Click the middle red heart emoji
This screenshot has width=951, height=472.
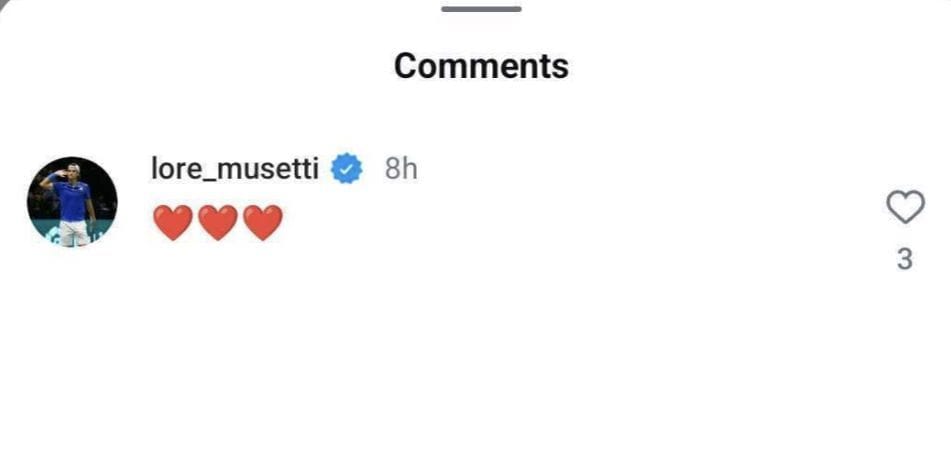coord(218,222)
